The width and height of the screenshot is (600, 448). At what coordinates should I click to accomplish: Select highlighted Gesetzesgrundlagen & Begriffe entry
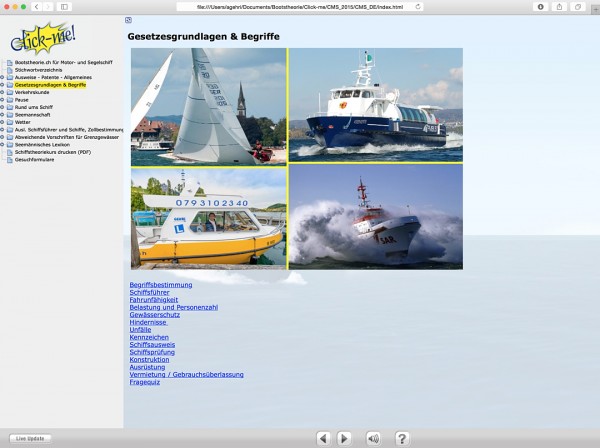click(50, 85)
